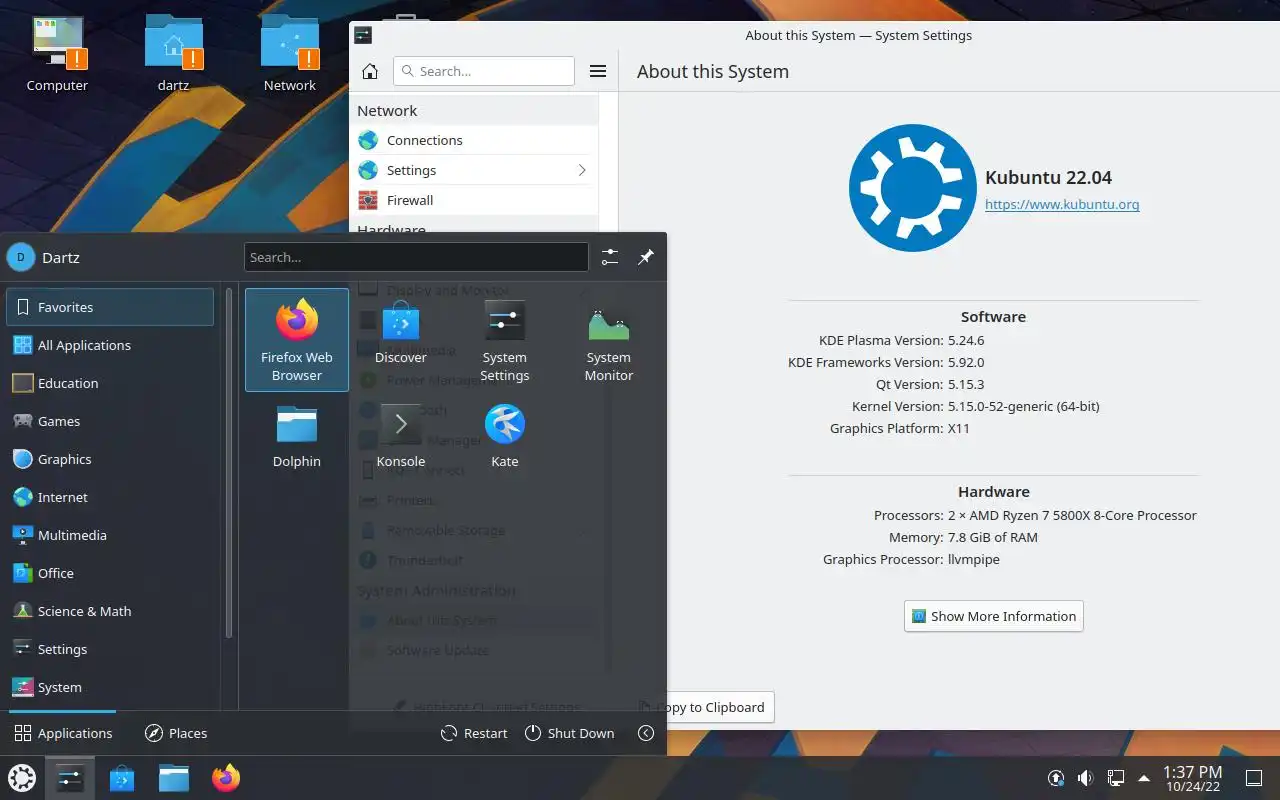This screenshot has height=800, width=1280.
Task: Launch Konsole terminal from Favorites
Action: coord(401,436)
